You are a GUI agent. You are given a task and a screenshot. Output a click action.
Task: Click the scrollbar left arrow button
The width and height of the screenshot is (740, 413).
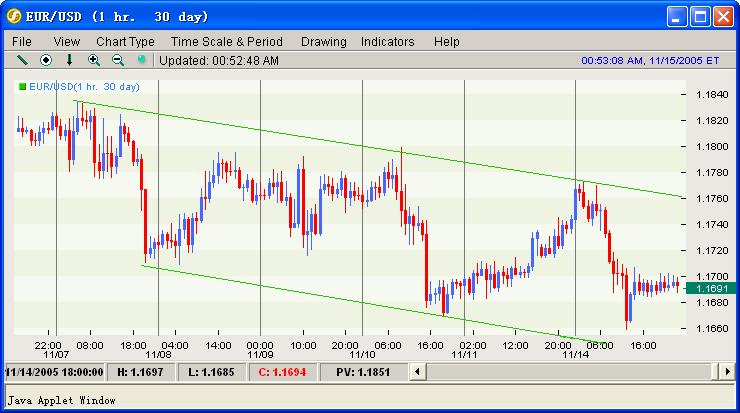coord(417,372)
